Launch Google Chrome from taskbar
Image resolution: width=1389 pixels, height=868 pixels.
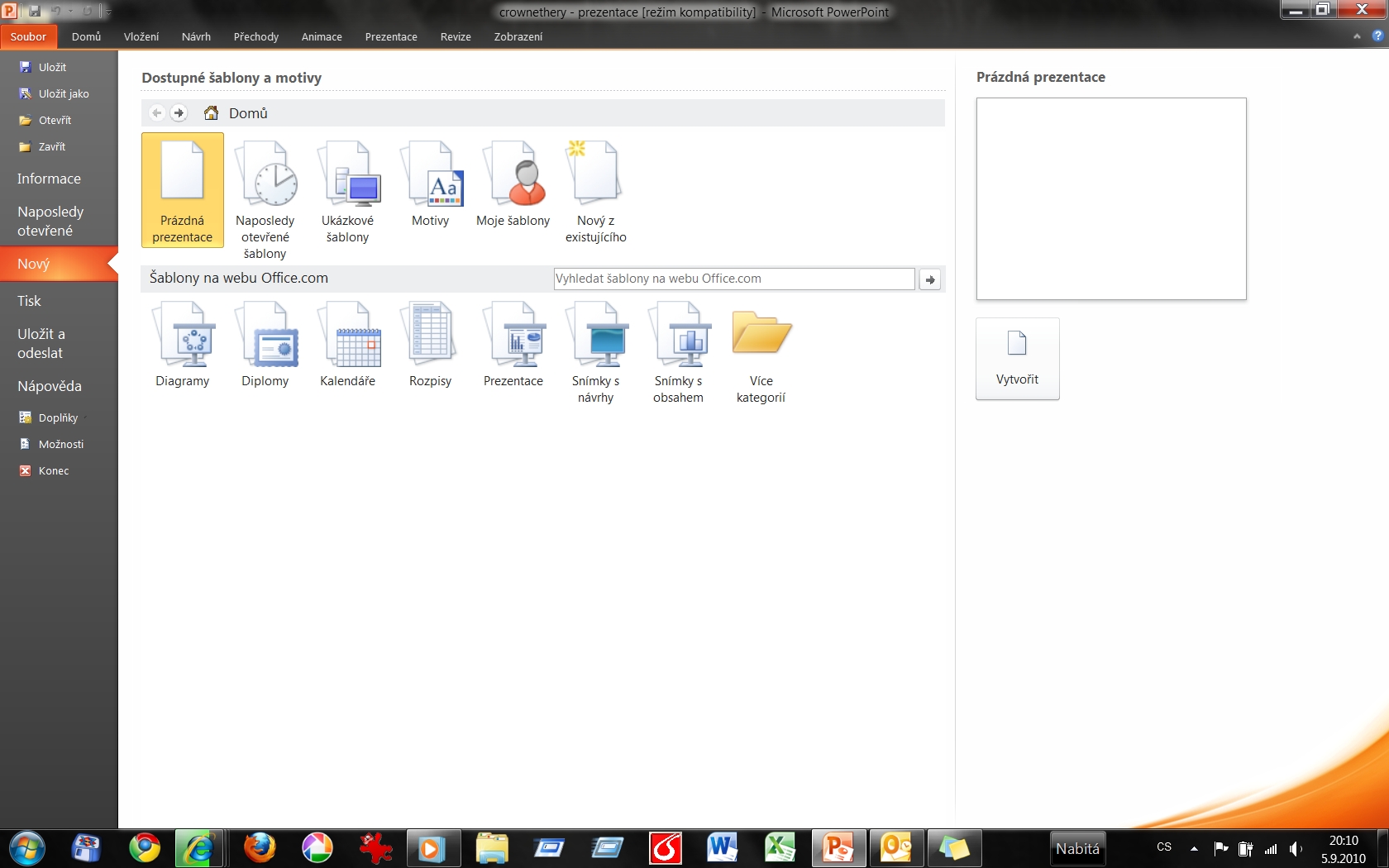145,848
